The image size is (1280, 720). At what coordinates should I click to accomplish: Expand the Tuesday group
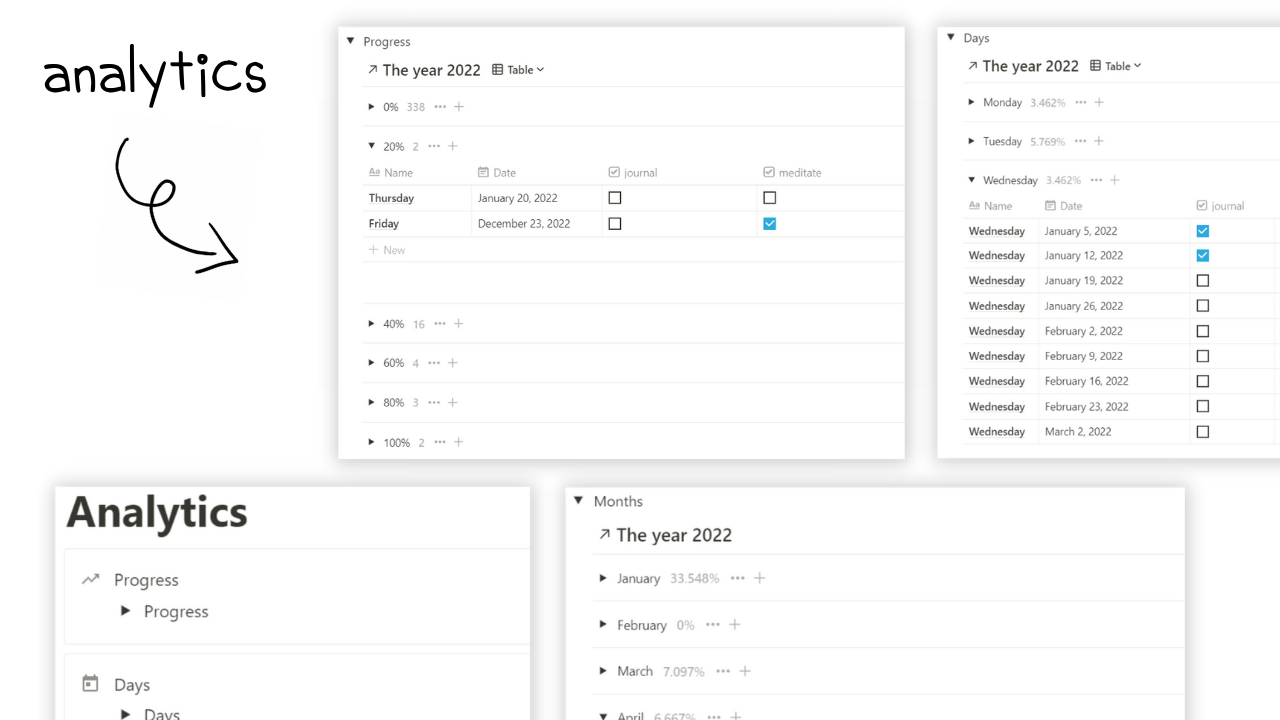(x=972, y=141)
